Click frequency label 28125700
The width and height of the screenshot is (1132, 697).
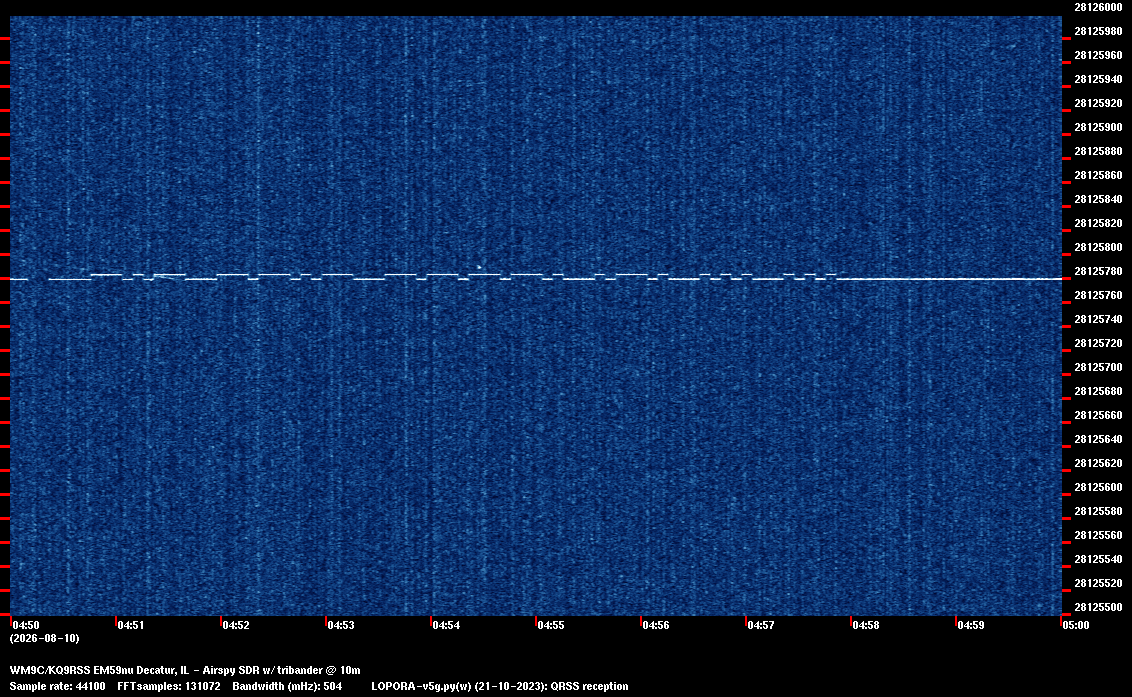pyautogui.click(x=1098, y=368)
